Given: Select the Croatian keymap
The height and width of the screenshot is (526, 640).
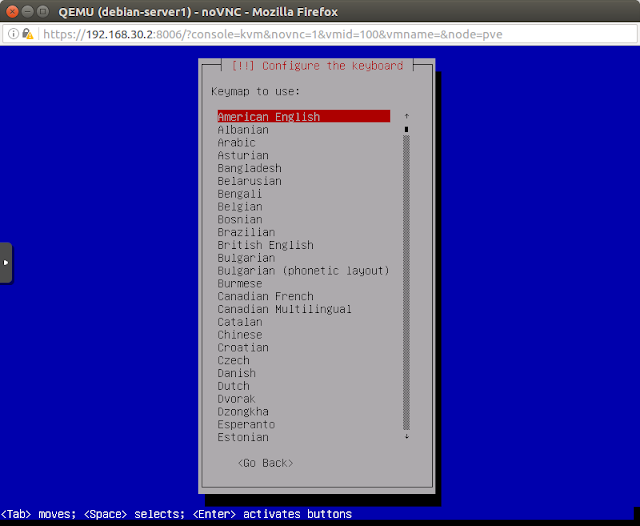Looking at the screenshot, I should tap(243, 347).
